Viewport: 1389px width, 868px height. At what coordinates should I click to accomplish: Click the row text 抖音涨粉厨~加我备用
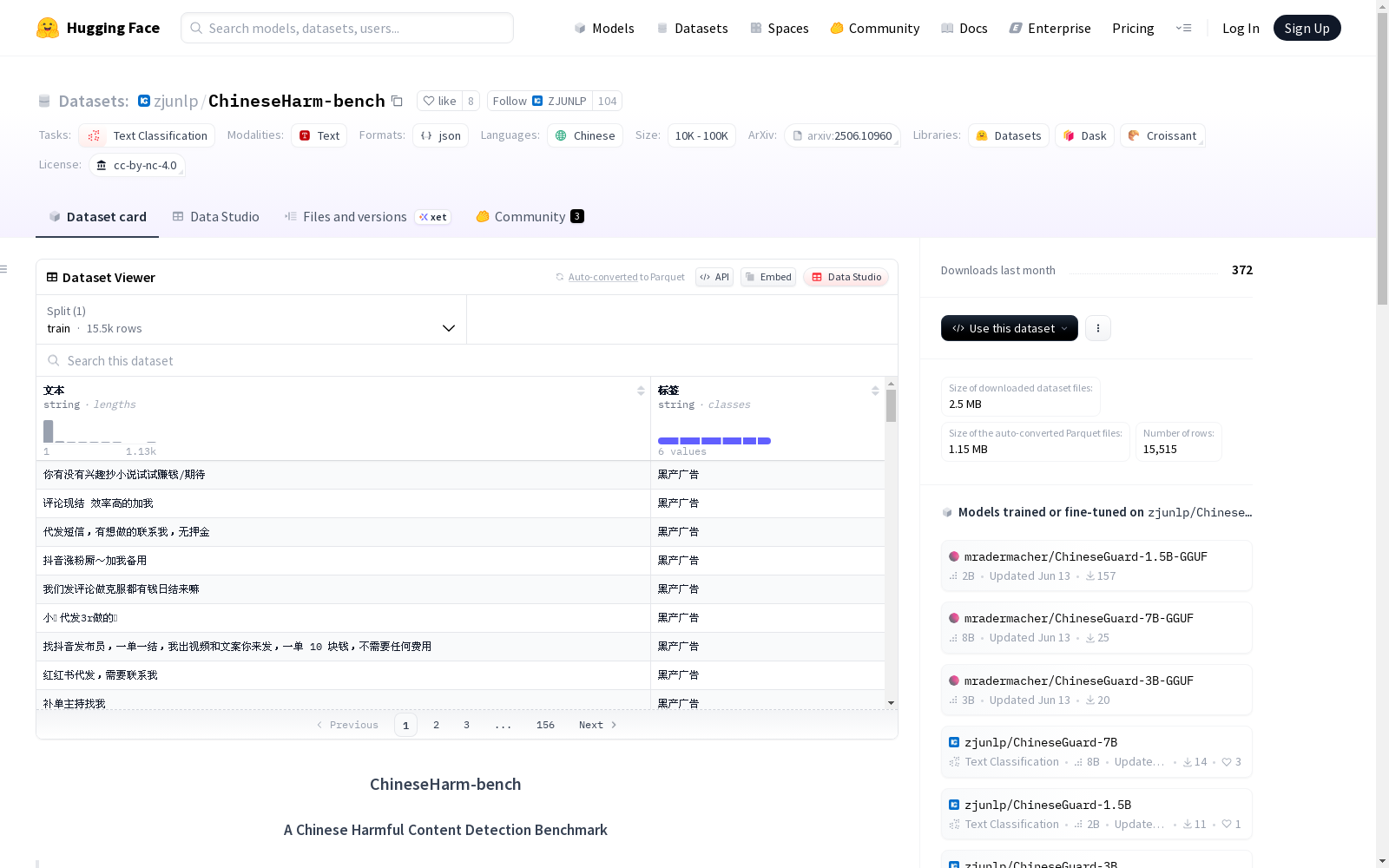95,561
